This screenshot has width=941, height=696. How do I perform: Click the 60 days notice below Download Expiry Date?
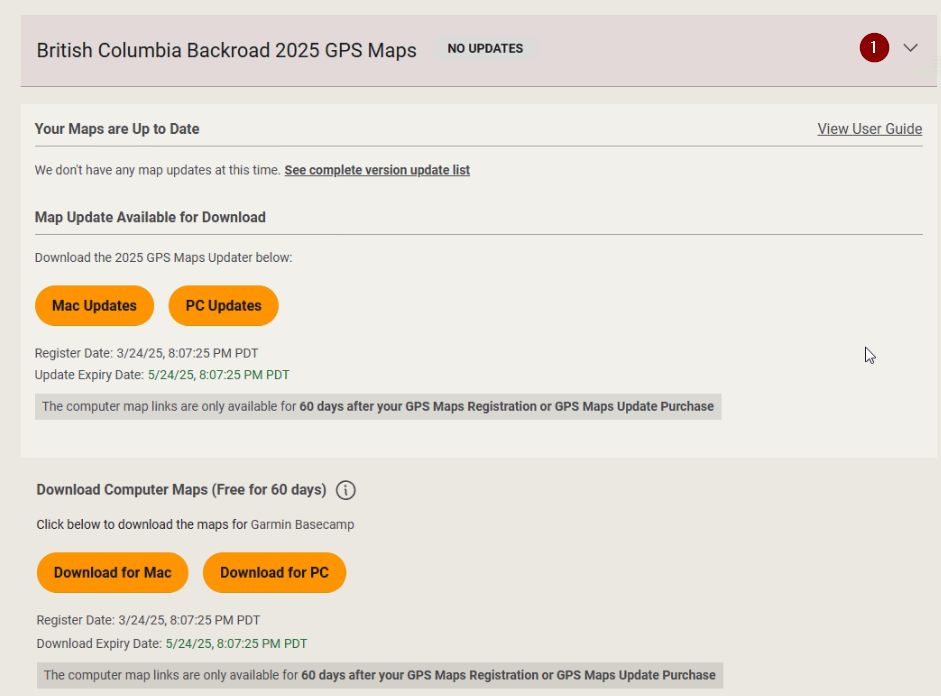380,676
